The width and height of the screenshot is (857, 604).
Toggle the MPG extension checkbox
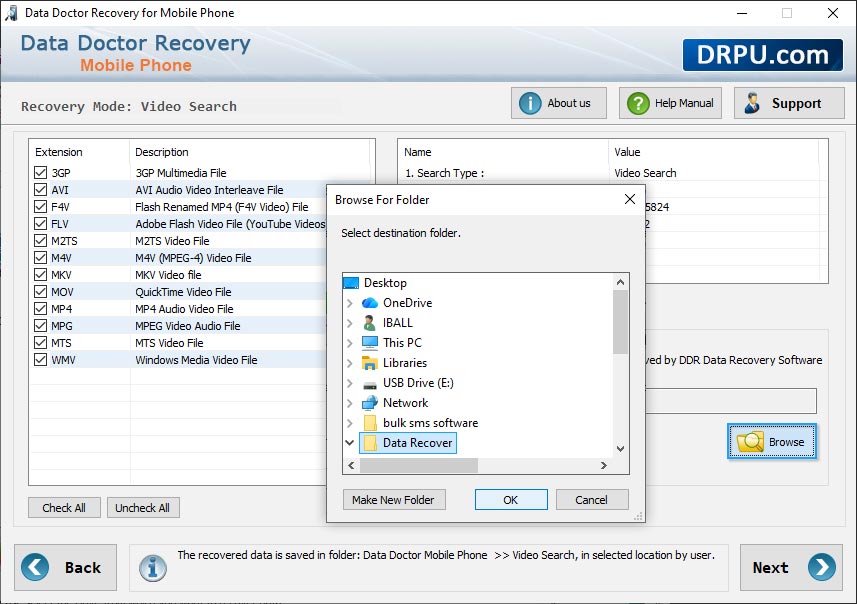coord(40,325)
